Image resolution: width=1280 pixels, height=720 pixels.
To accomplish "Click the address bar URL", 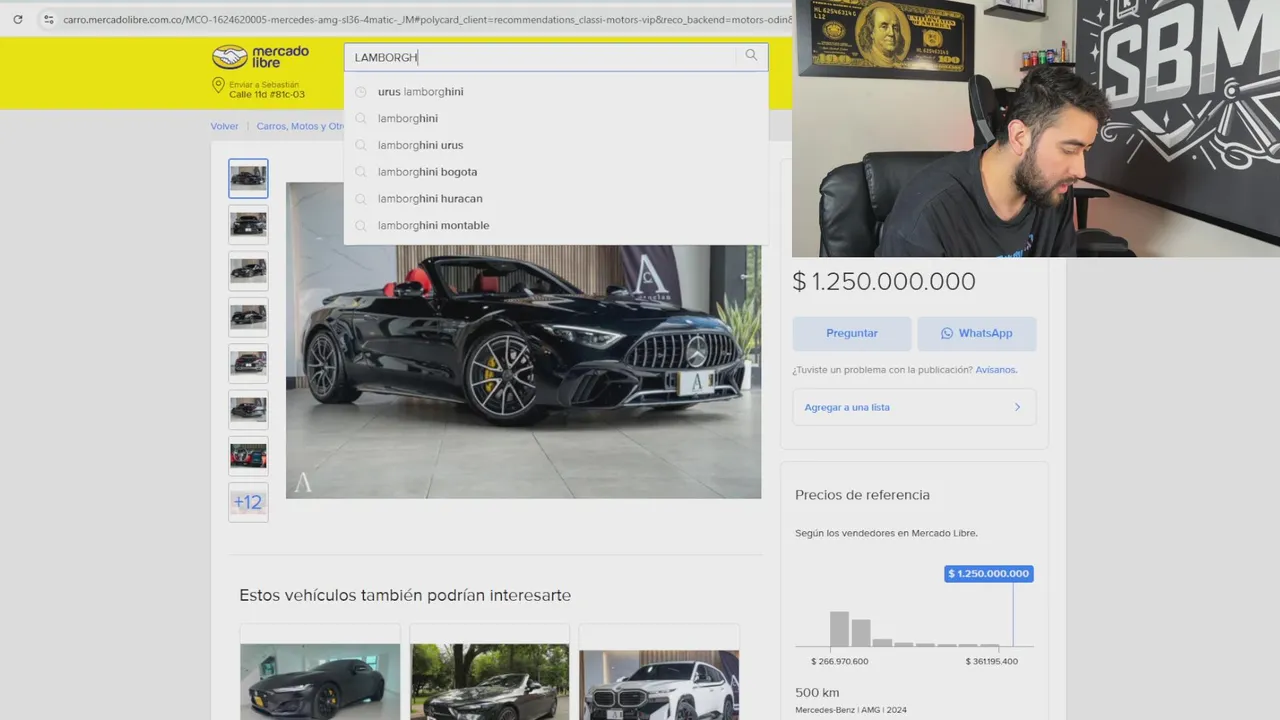I will 428,19.
